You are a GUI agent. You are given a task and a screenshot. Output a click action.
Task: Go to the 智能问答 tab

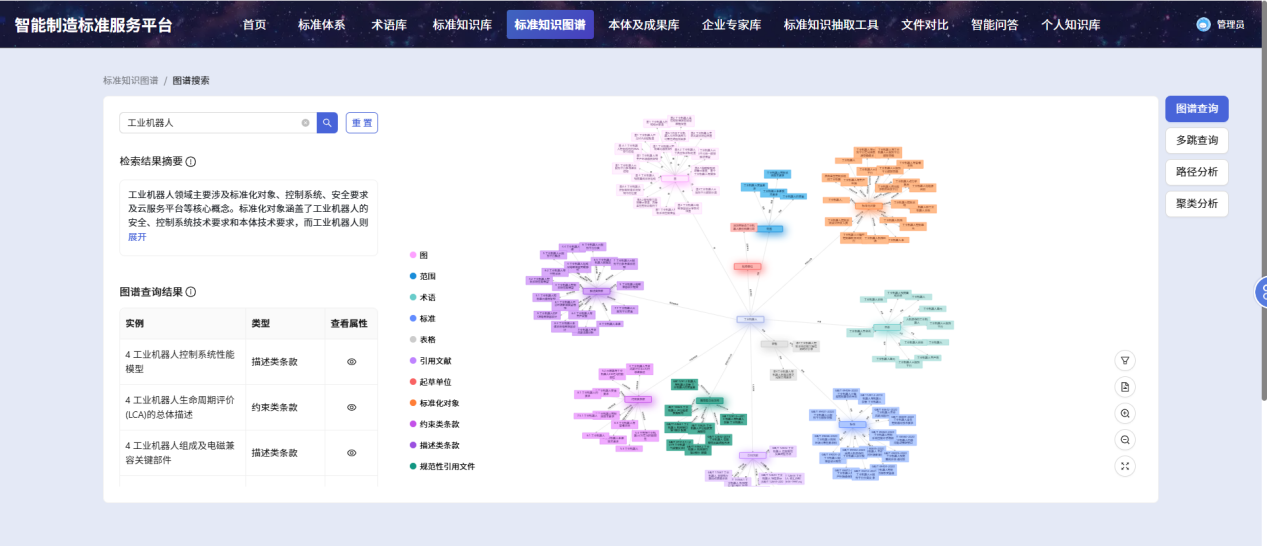pyautogui.click(x=994, y=24)
